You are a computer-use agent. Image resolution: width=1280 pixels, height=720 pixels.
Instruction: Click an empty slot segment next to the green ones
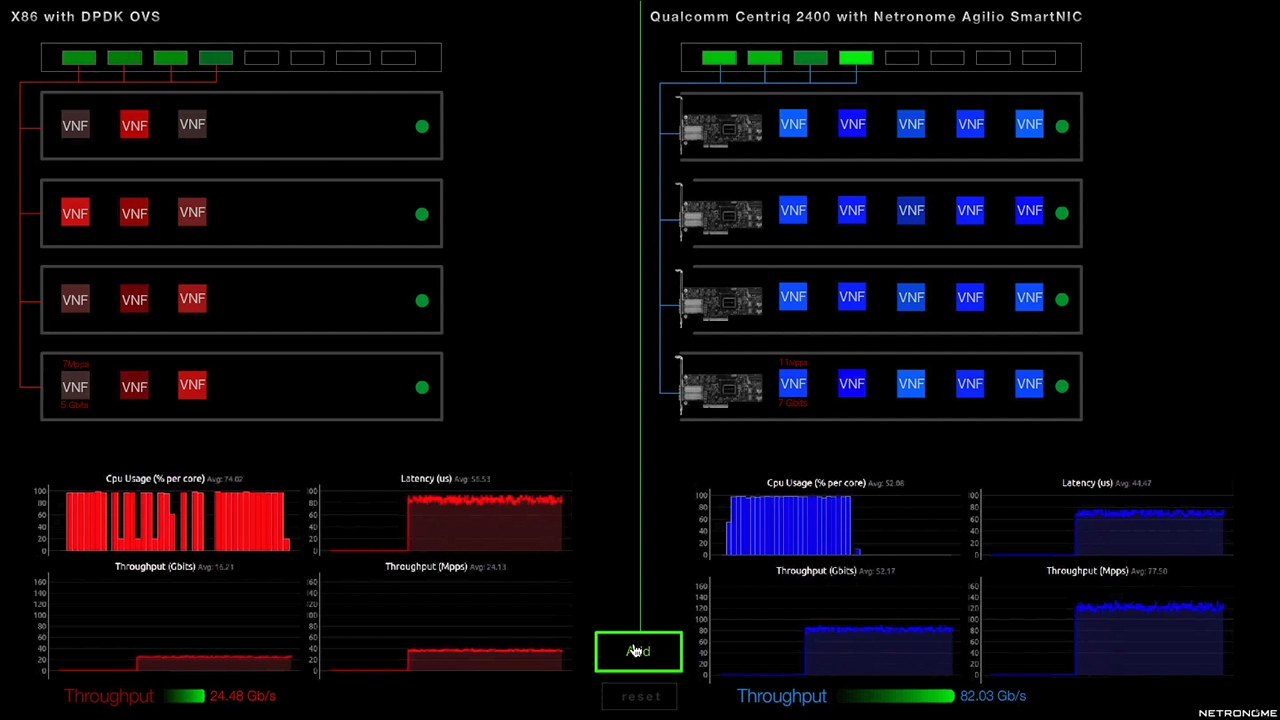coord(261,57)
